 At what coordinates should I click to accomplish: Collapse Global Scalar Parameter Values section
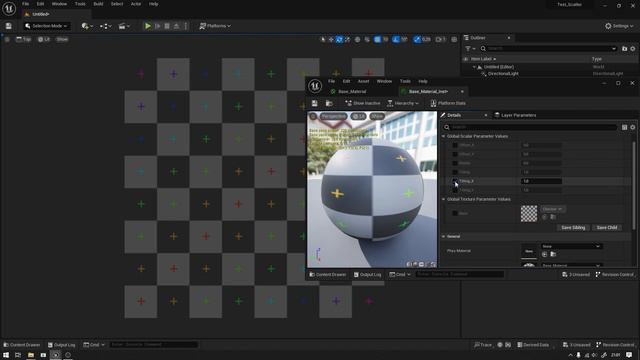pos(444,136)
